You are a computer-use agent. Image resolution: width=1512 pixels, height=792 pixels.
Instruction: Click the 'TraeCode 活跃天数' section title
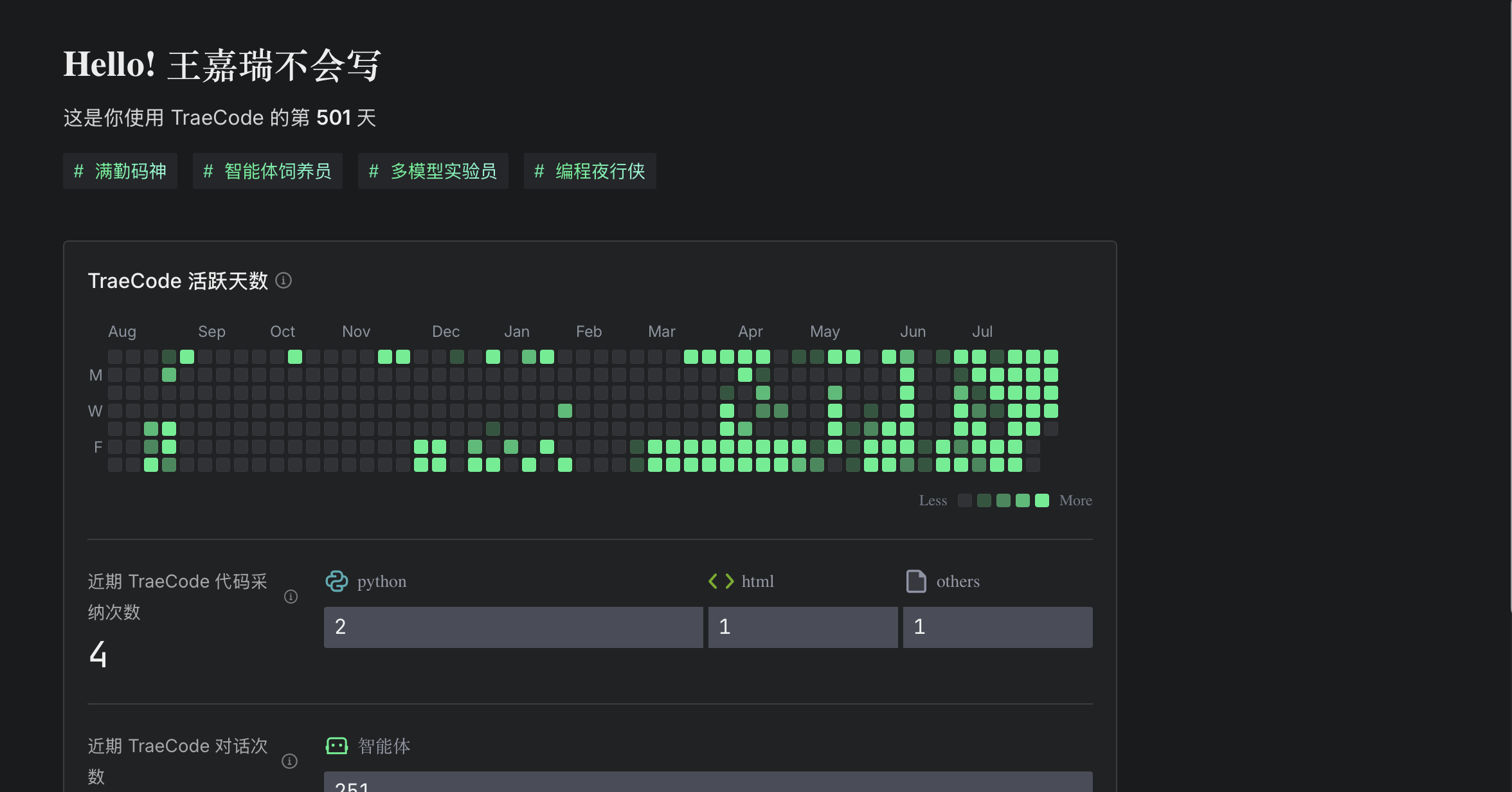pyautogui.click(x=178, y=281)
